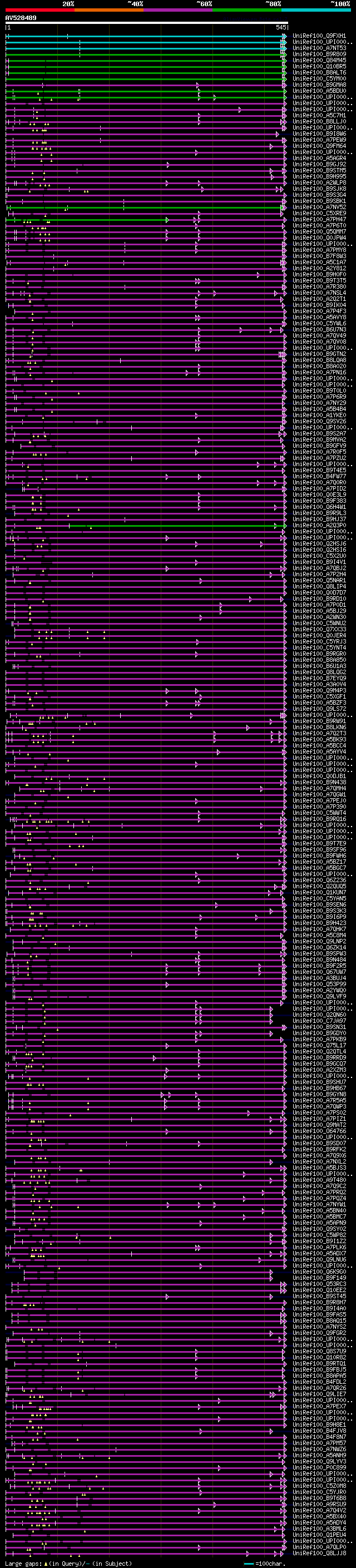Select hit label UniRef100_B4FW77

click(319, 476)
